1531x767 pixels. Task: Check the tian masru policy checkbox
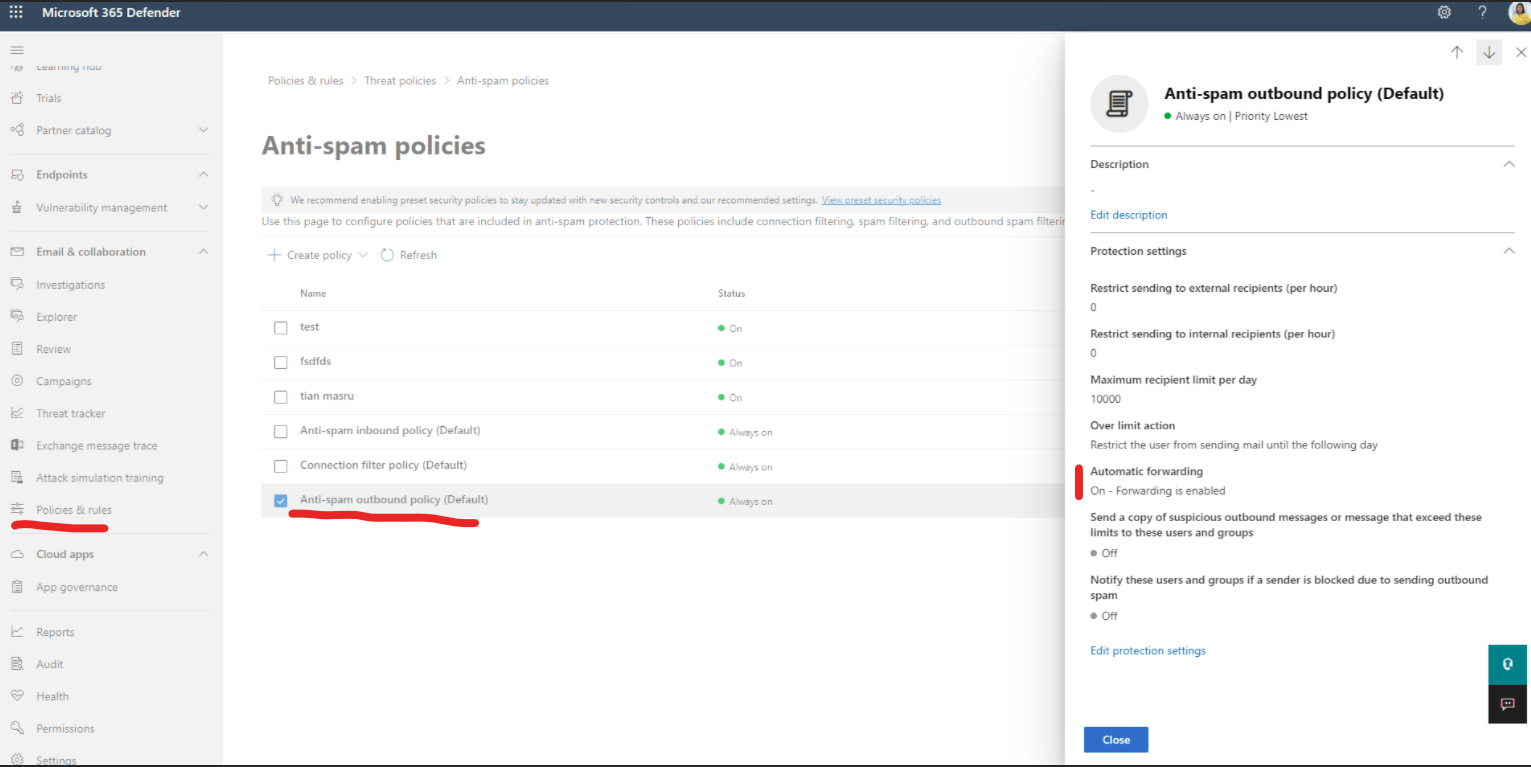coord(281,397)
